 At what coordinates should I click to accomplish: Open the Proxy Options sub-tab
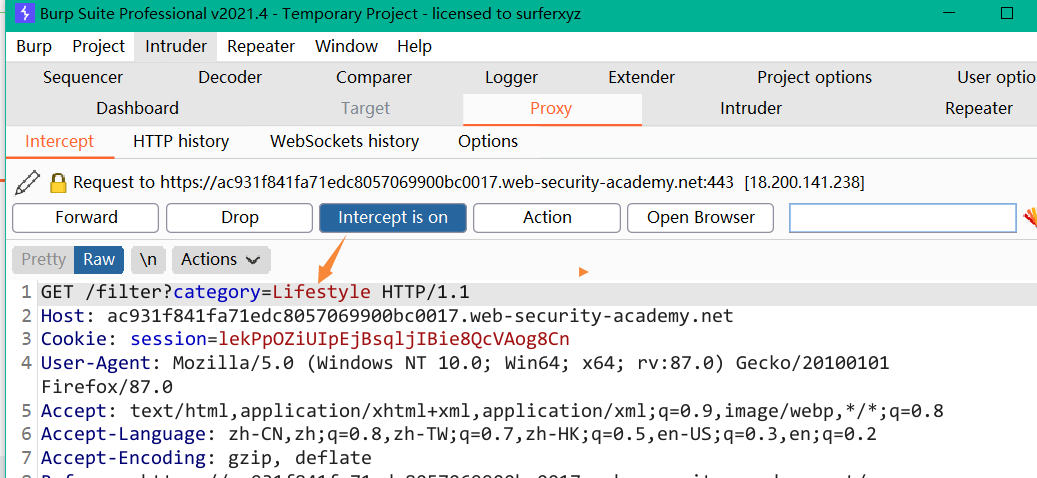[x=488, y=141]
